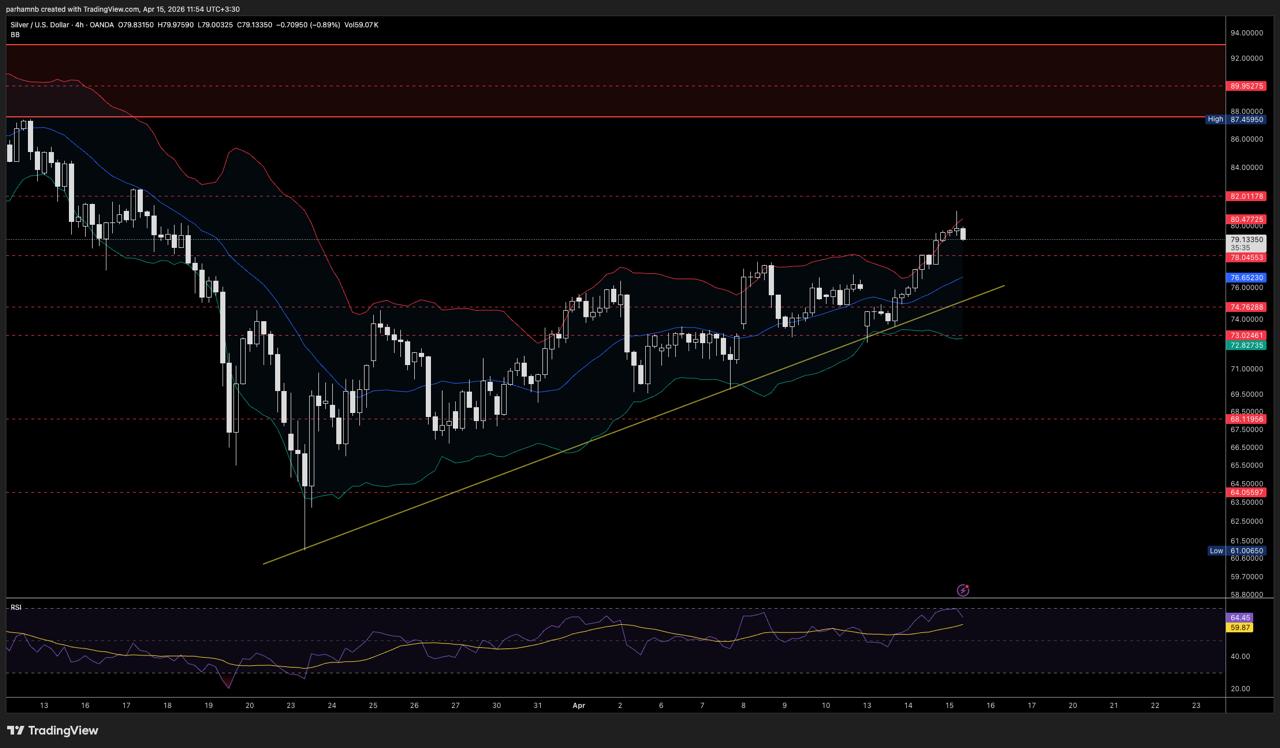Click the date 23 at far right of time axis

[x=1196, y=705]
